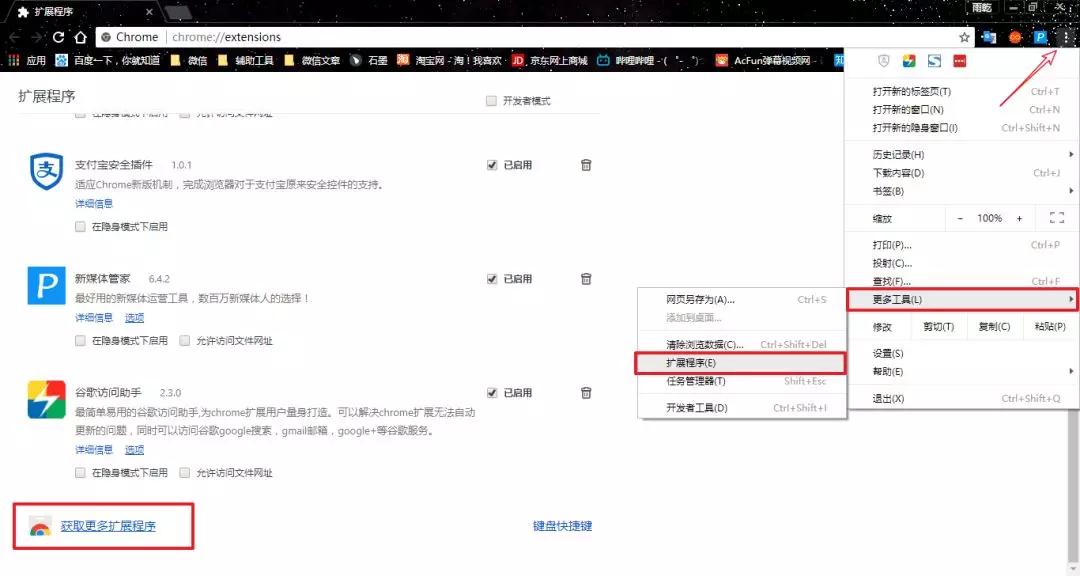Delete 新媒体管家 with its trash icon
The image size is (1080, 576).
[x=586, y=278]
